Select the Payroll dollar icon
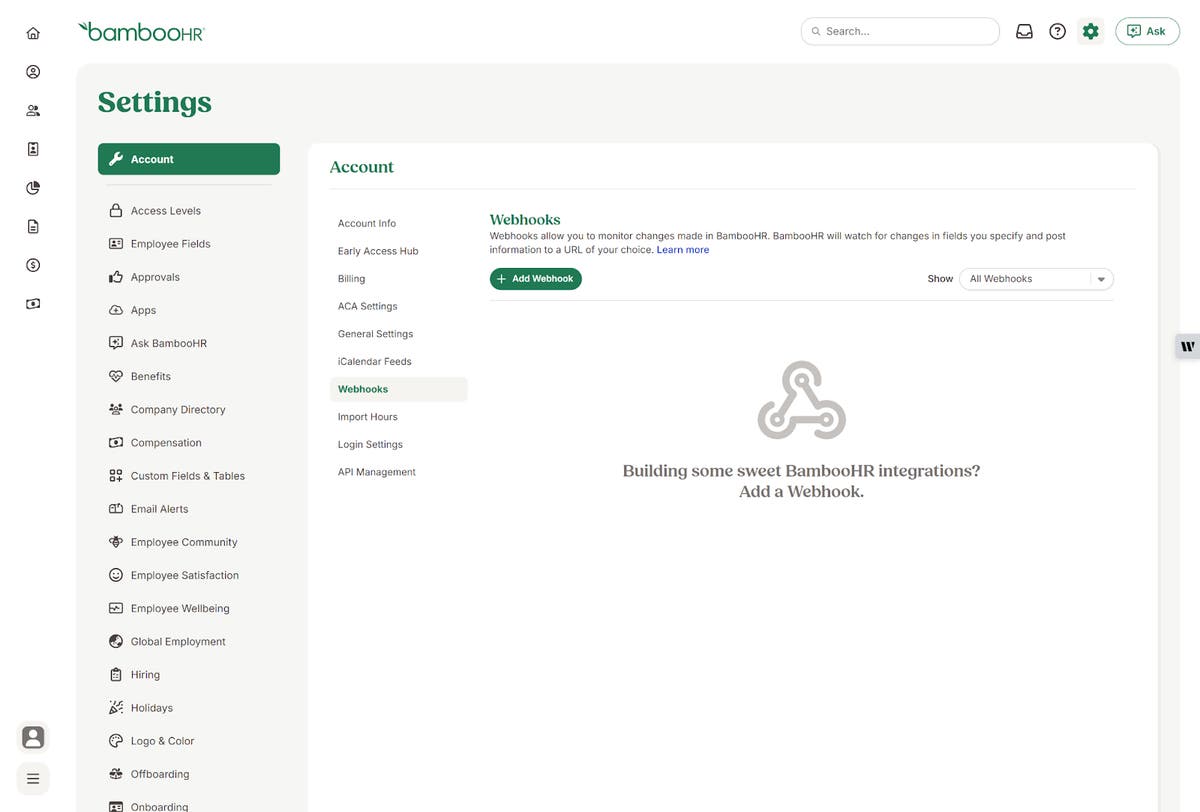This screenshot has height=812, width=1200. (x=32, y=264)
